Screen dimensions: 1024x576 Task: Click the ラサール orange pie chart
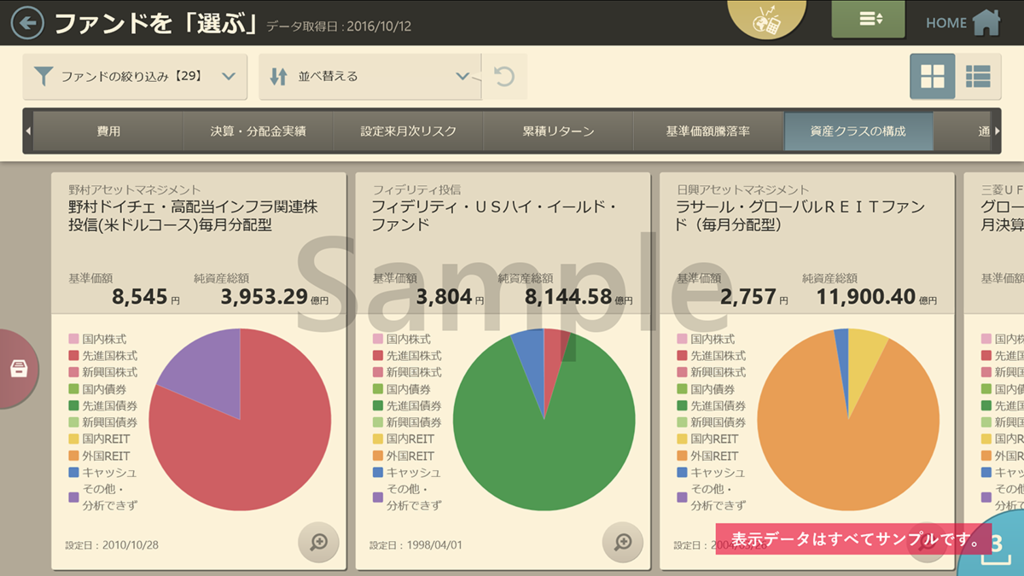pyautogui.click(x=848, y=419)
